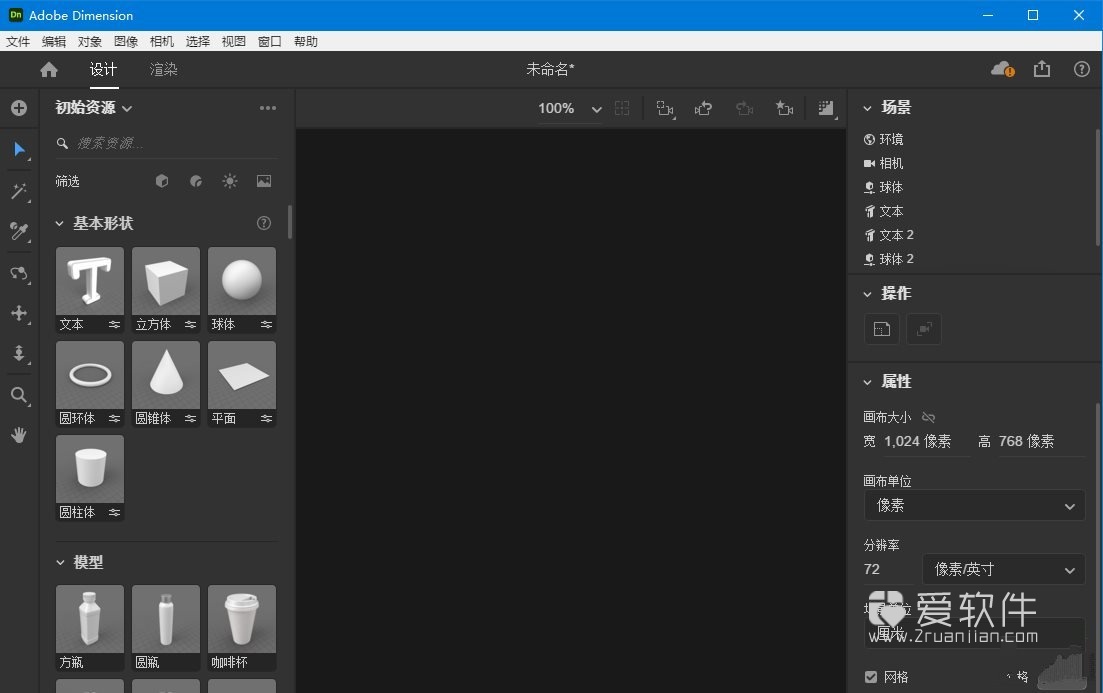Select the Dolly camera tool
The width and height of the screenshot is (1103, 693).
pos(19,353)
